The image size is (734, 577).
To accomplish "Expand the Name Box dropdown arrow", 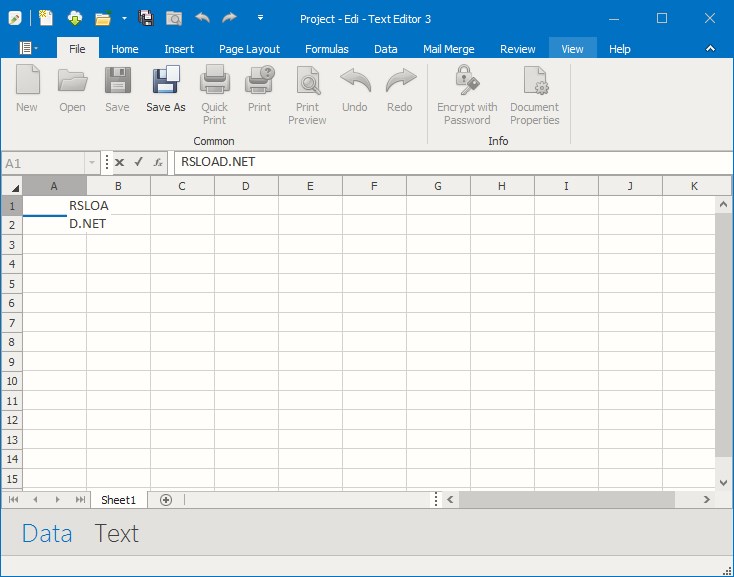I will [92, 162].
